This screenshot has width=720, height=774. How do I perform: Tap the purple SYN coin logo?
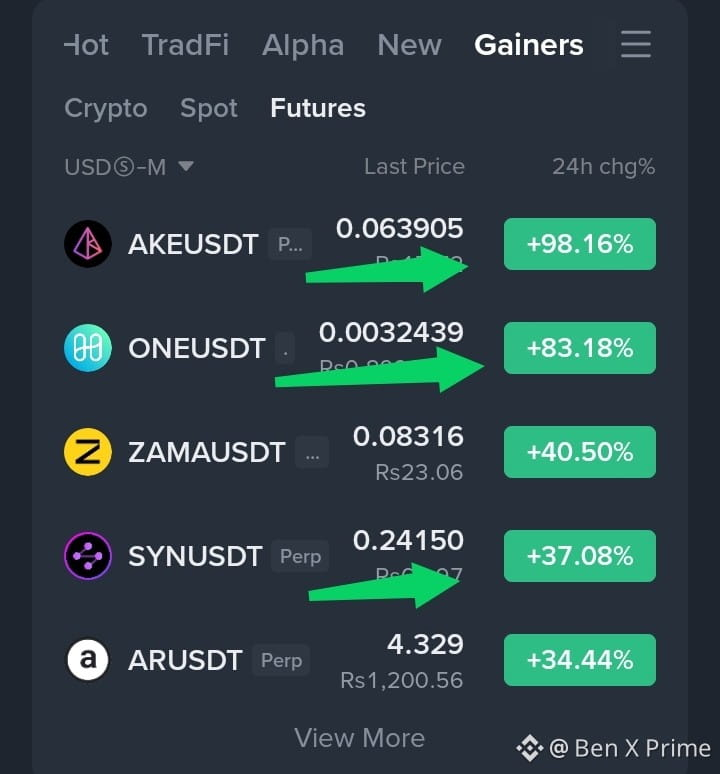coord(88,556)
